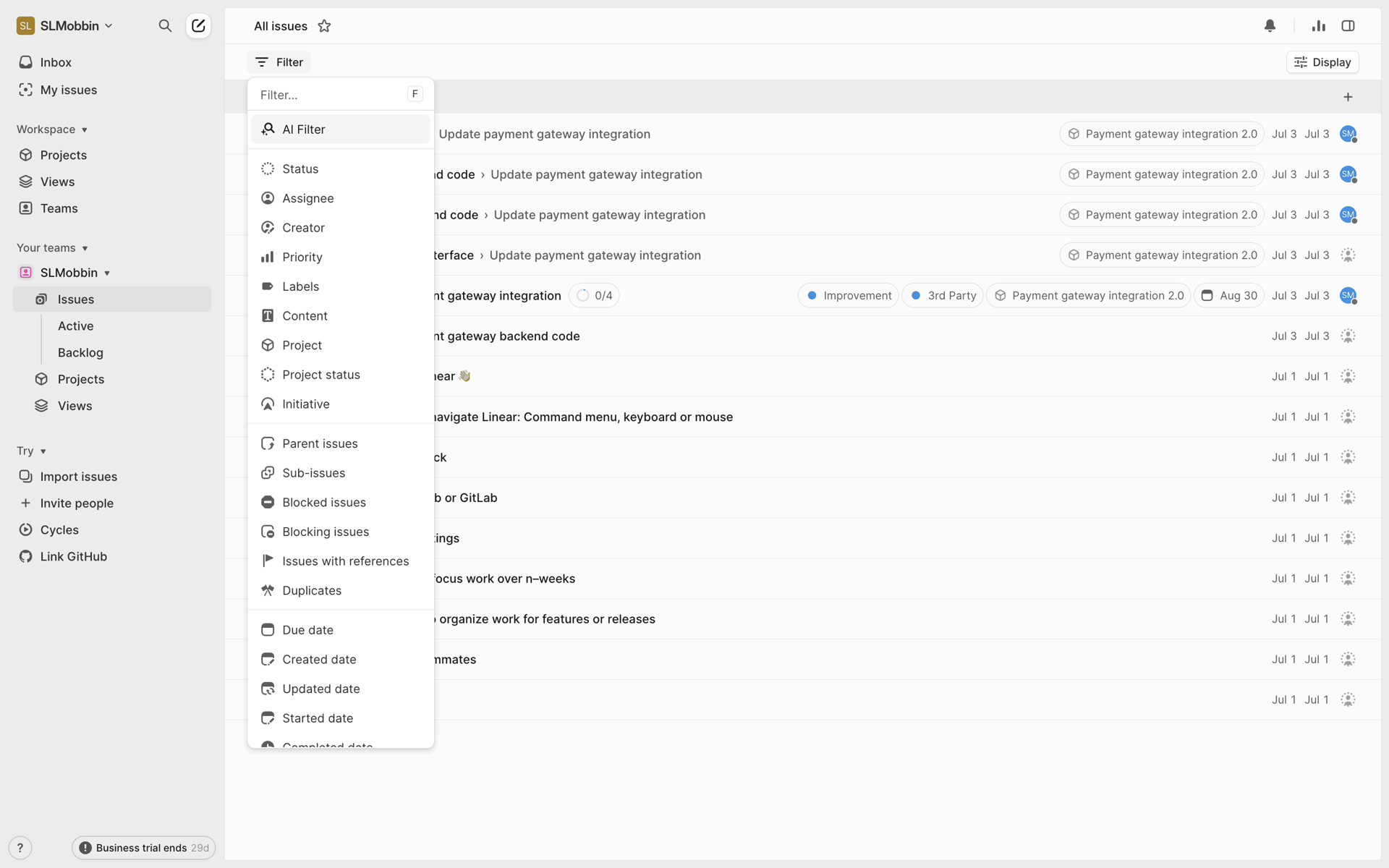1389x868 pixels.
Task: Open the Filter dropdown button
Action: (x=279, y=62)
